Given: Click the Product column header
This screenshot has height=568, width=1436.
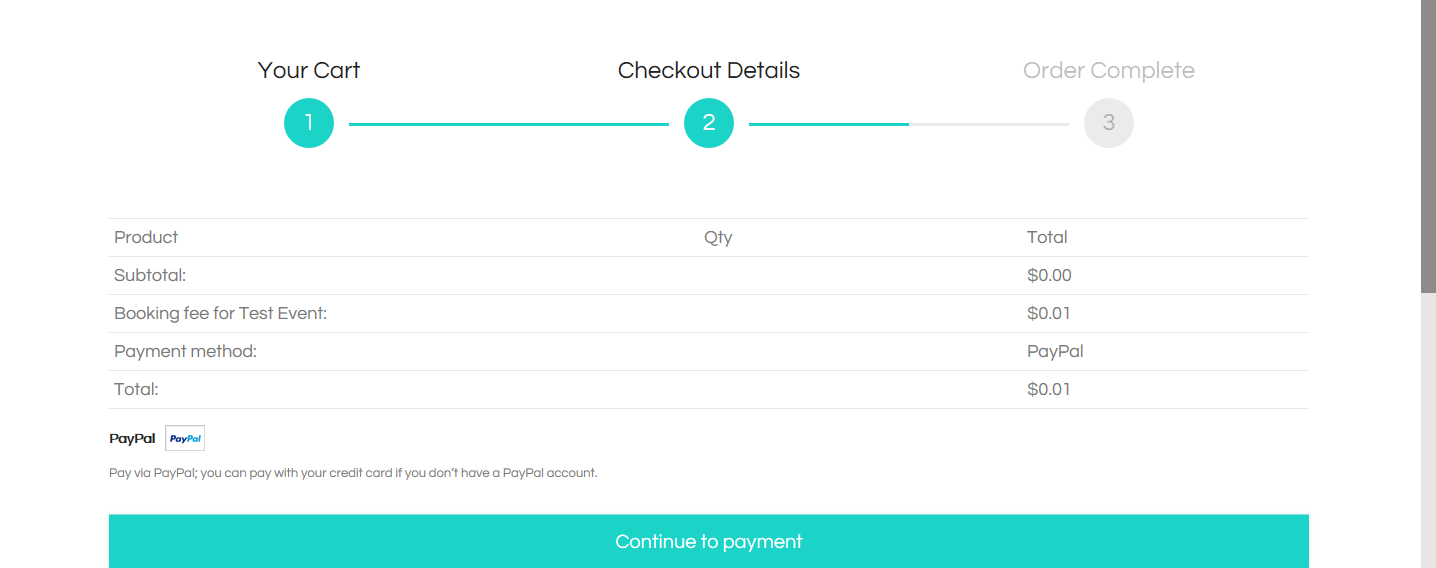Looking at the screenshot, I should click(146, 237).
